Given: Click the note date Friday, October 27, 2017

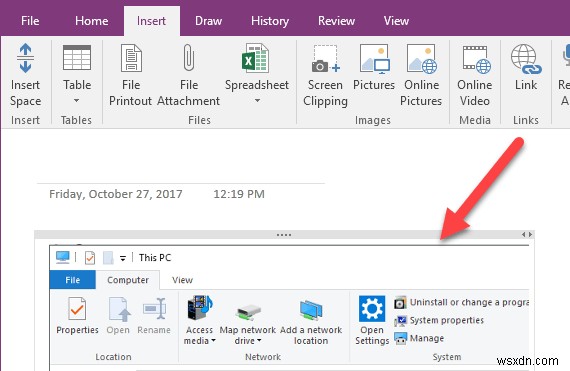Looking at the screenshot, I should click(116, 194).
